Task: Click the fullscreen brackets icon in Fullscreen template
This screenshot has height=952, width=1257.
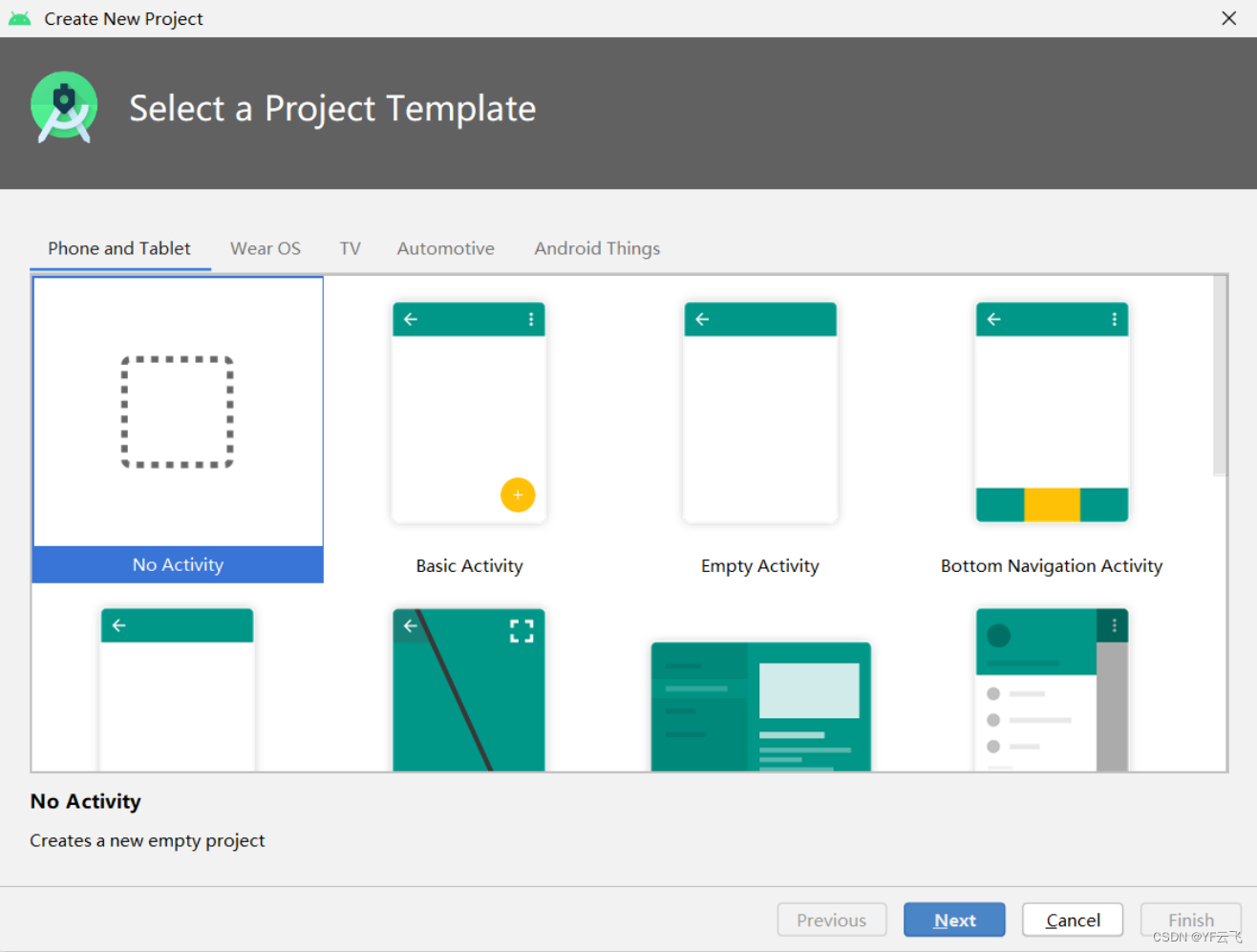Action: coord(522,630)
